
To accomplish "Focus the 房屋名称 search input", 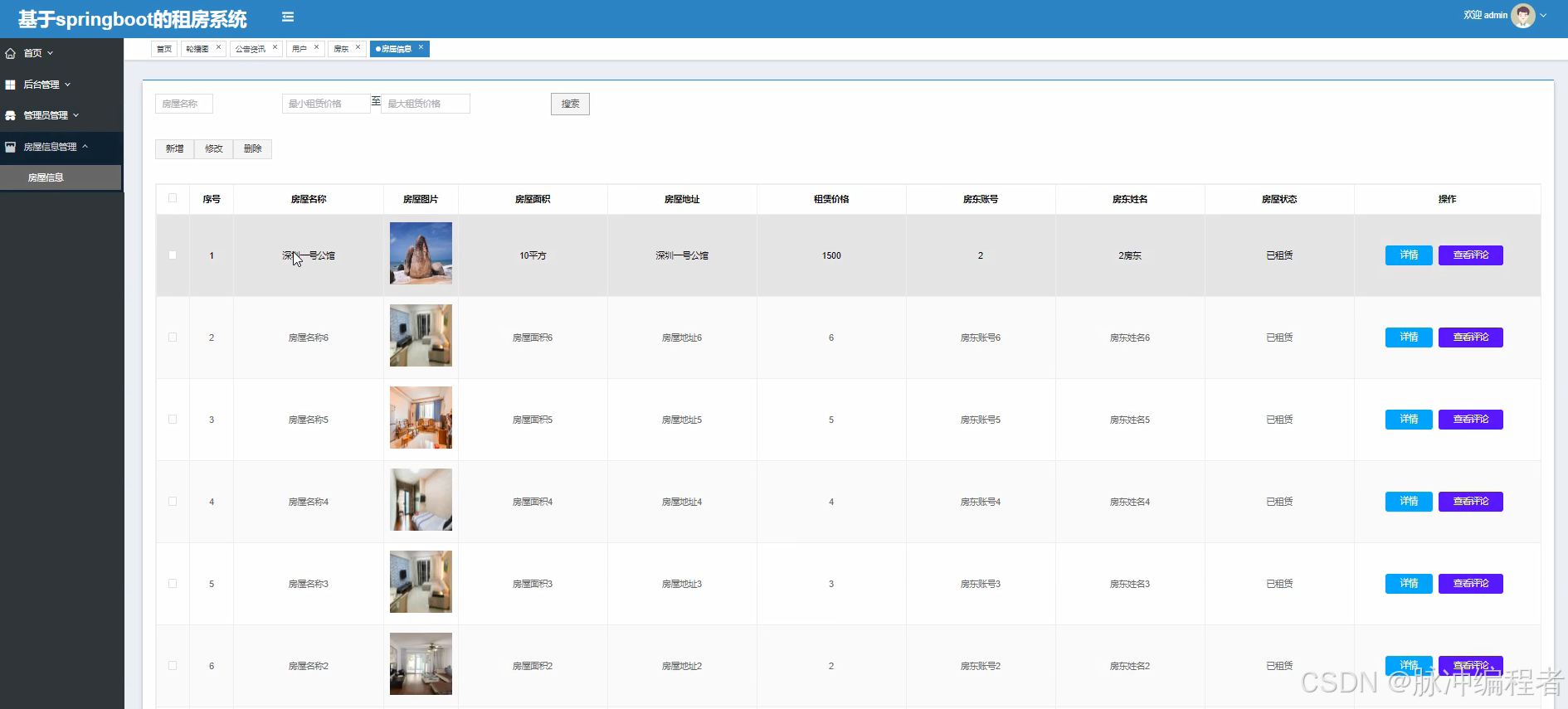I will [184, 104].
